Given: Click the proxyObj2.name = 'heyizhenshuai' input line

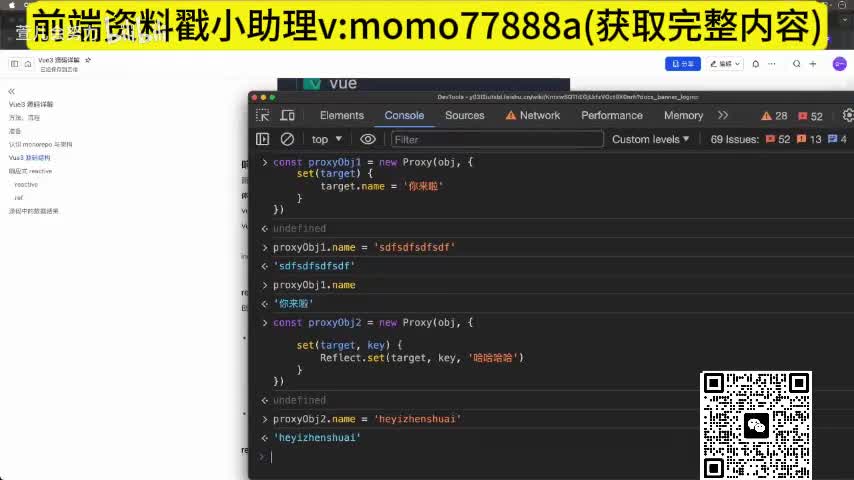Looking at the screenshot, I should pyautogui.click(x=367, y=419).
